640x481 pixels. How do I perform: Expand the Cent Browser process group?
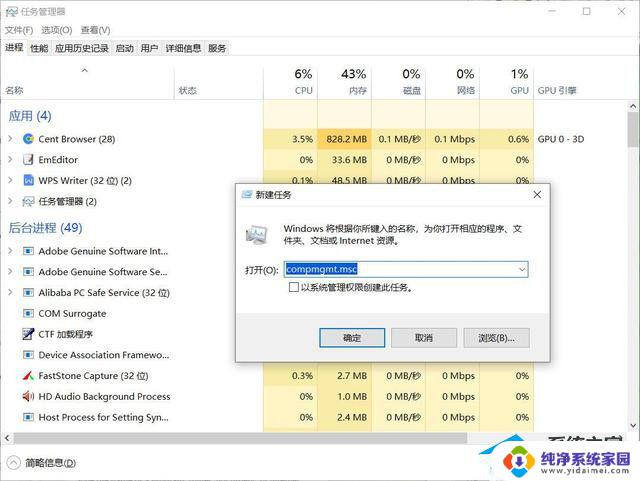pos(10,139)
